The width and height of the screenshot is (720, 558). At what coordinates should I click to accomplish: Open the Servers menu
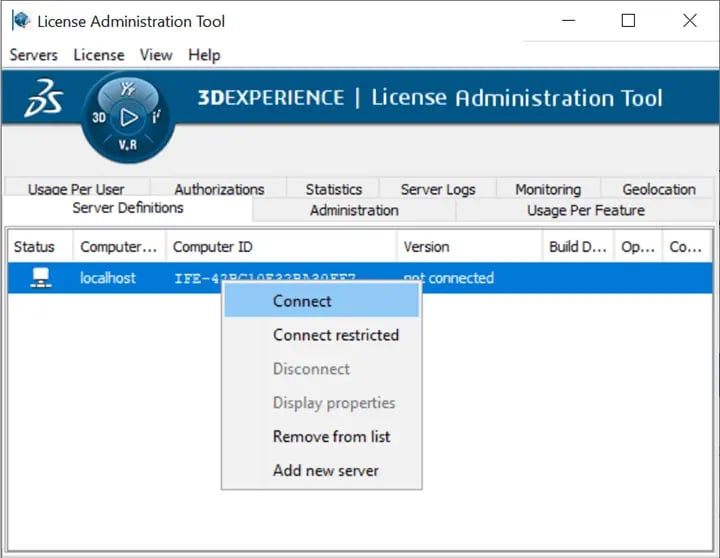(x=34, y=55)
